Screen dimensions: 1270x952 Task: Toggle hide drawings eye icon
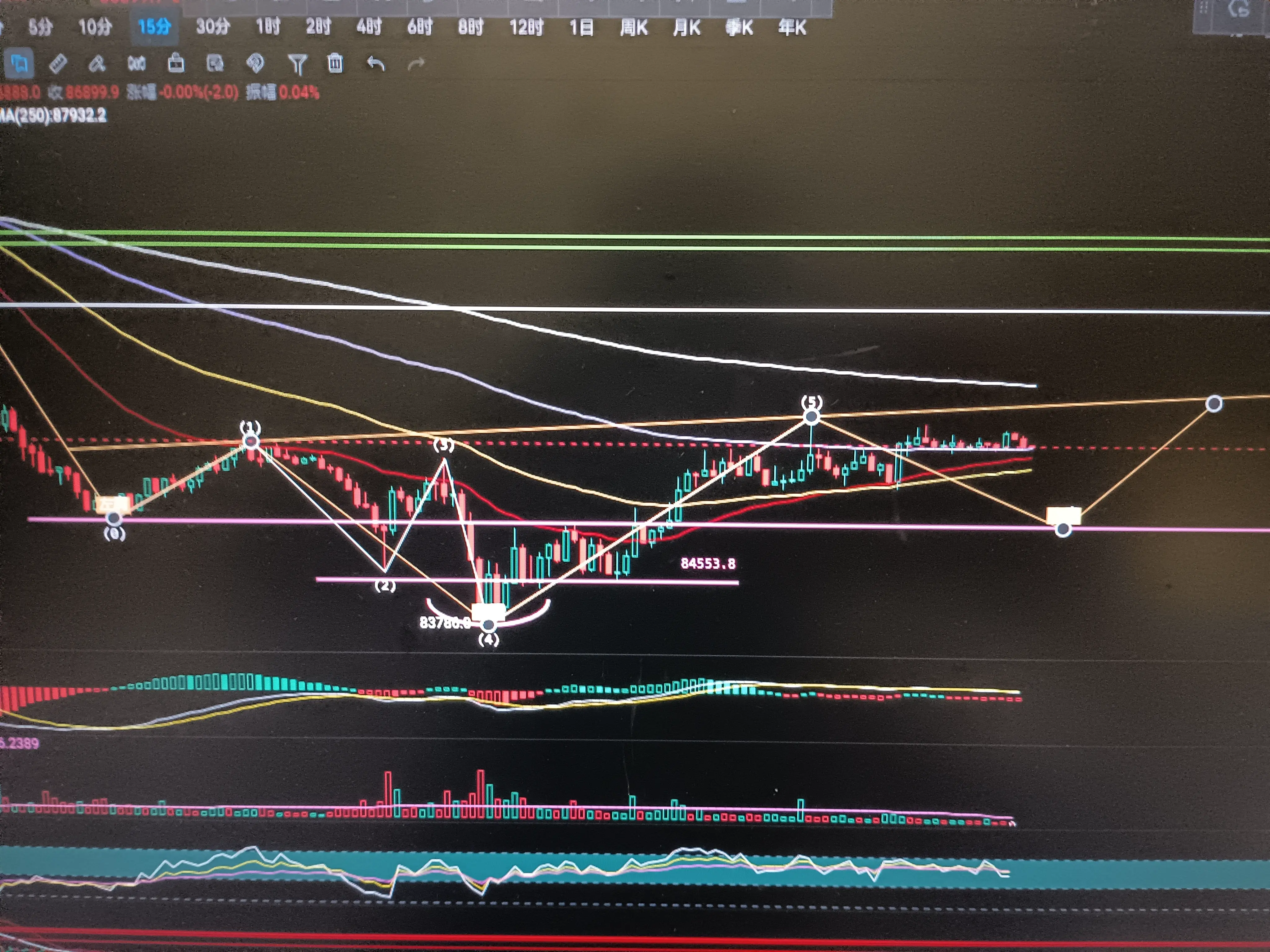(215, 63)
